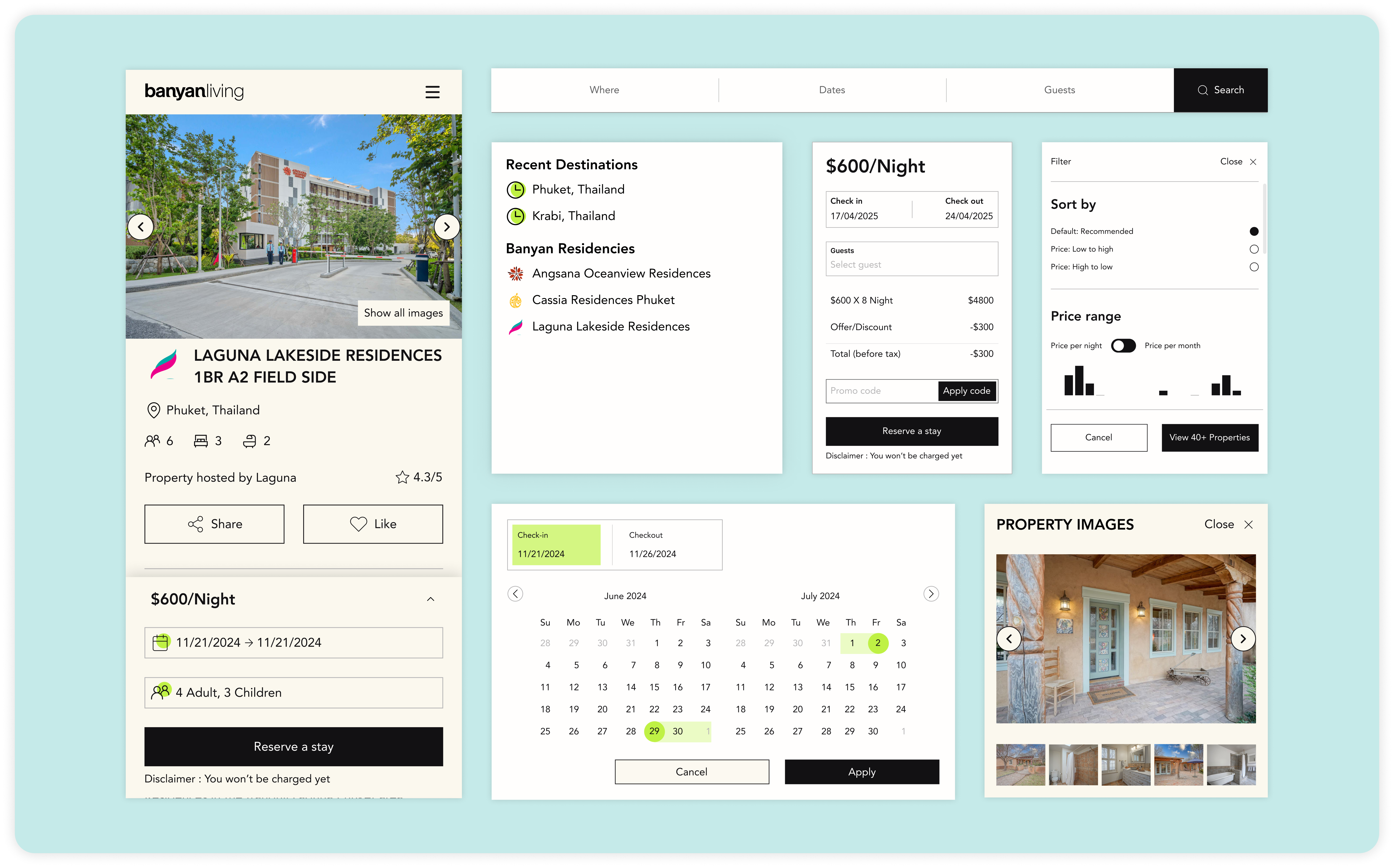
Task: Click the share icon inside the Share button
Action: click(x=196, y=524)
